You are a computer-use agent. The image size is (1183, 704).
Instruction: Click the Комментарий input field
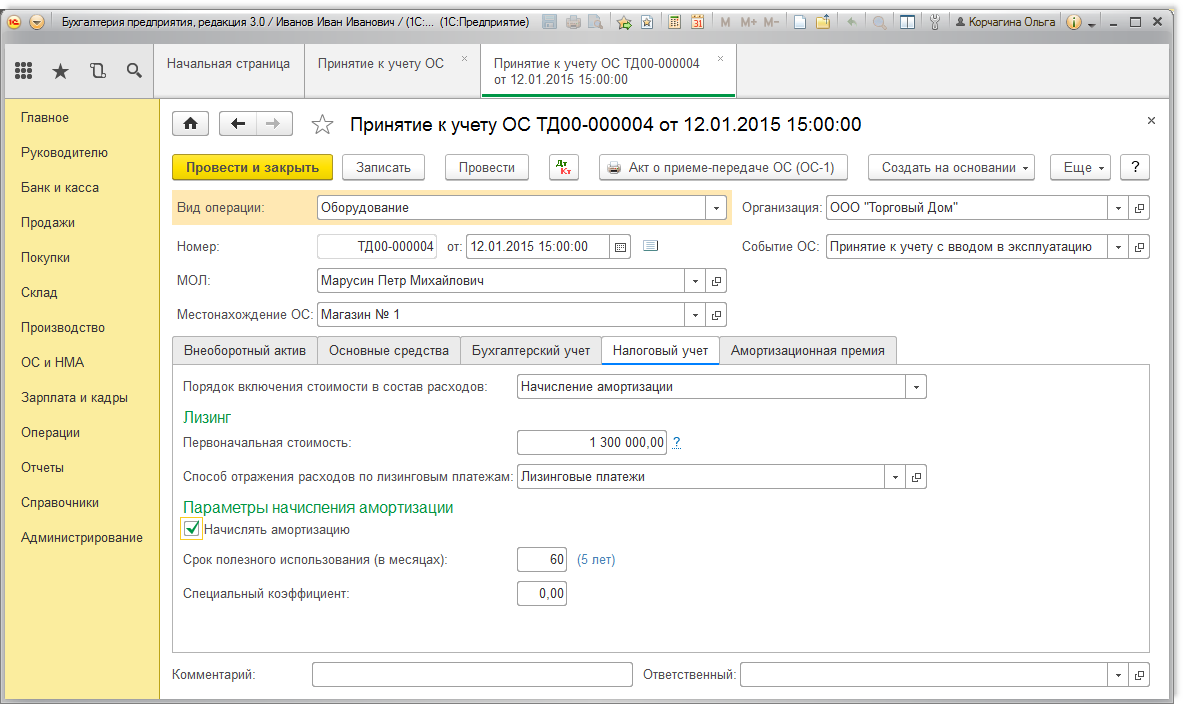[x=472, y=675]
